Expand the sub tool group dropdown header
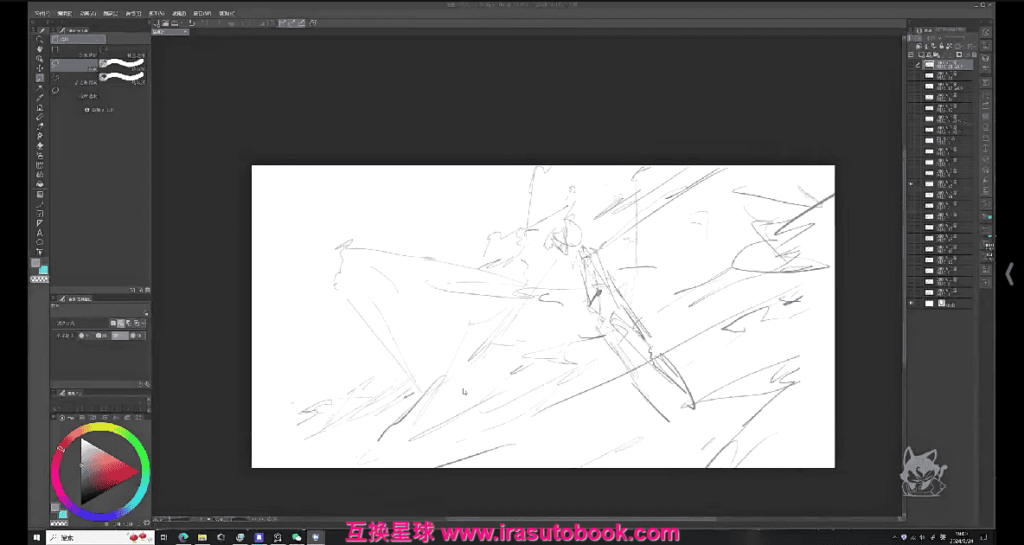 pos(78,39)
